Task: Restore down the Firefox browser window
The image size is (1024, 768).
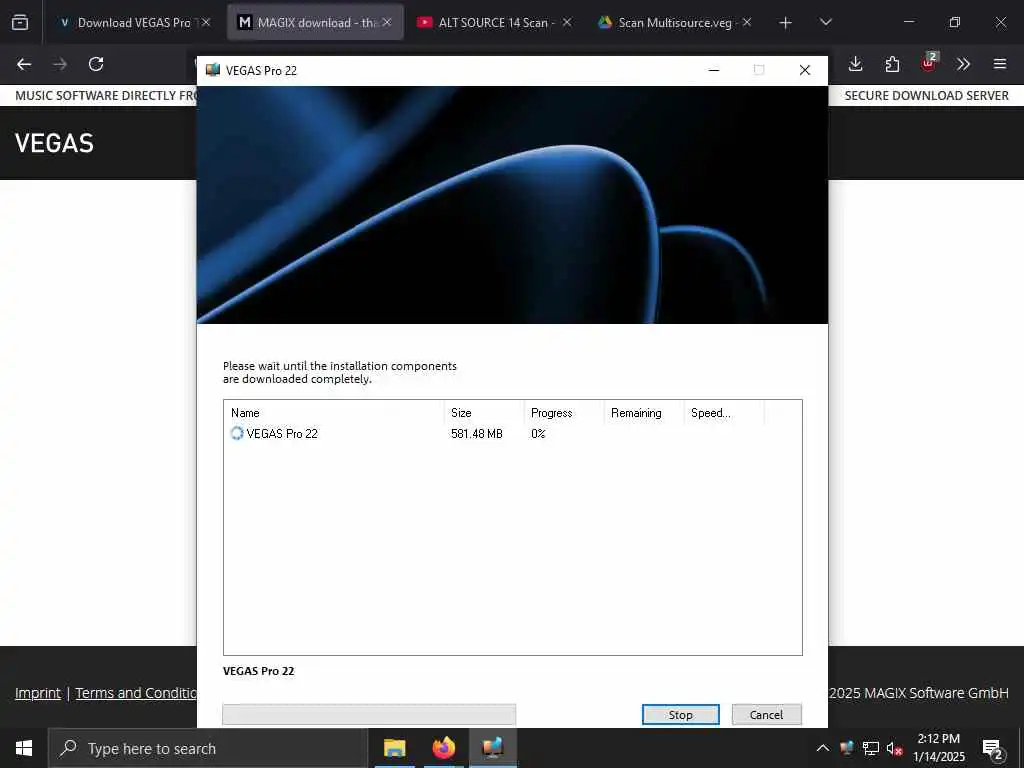Action: tap(955, 22)
